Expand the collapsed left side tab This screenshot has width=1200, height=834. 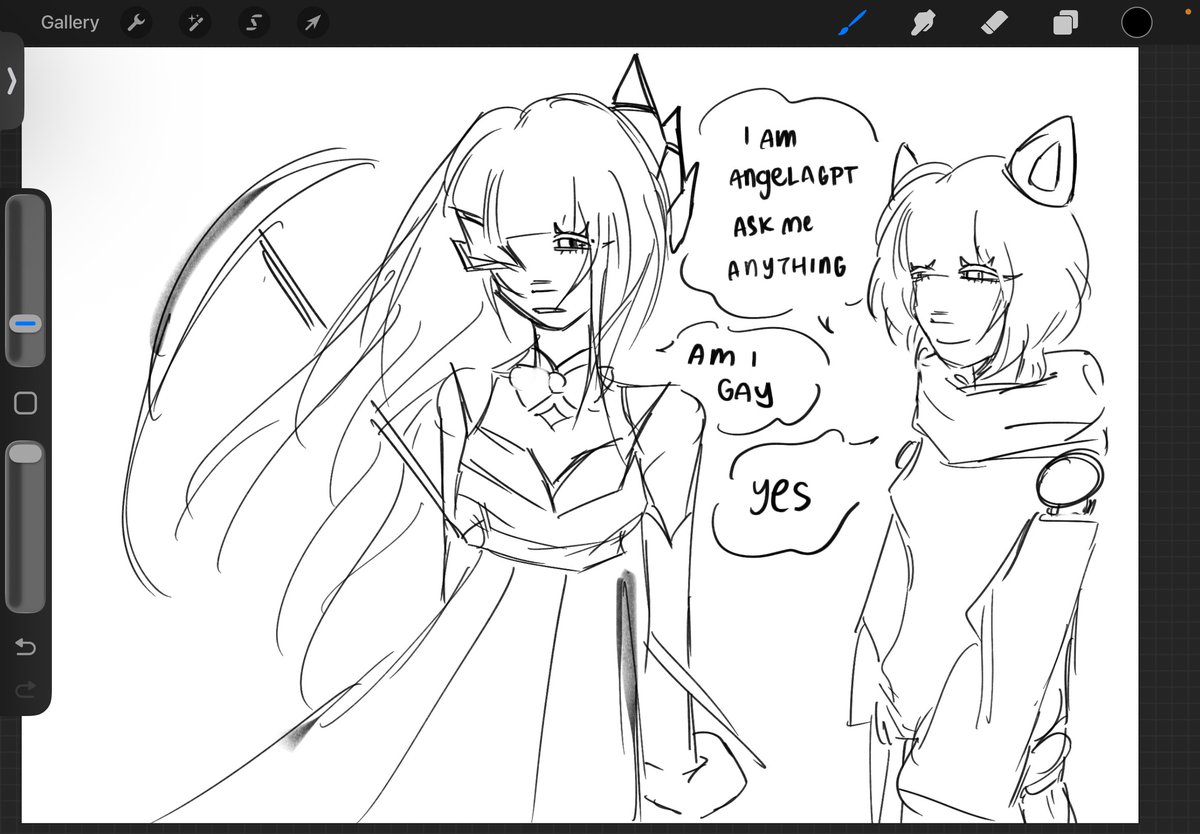pyautogui.click(x=11, y=81)
